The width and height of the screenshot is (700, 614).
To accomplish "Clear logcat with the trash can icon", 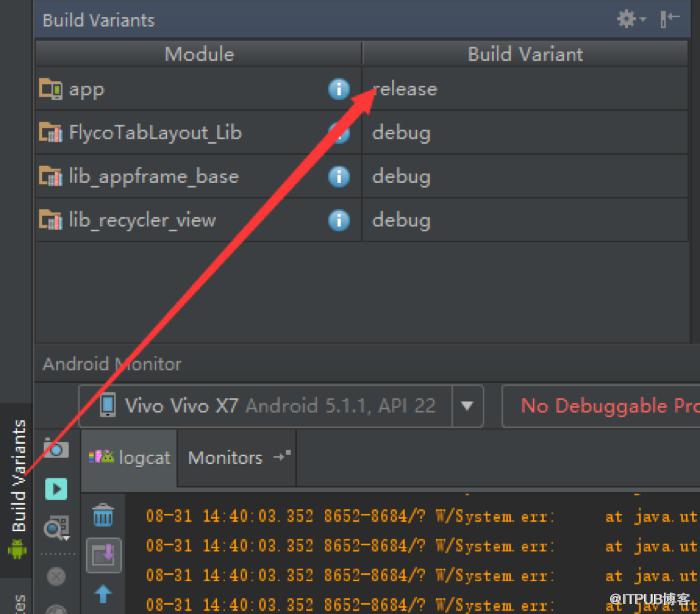I will click(x=103, y=515).
